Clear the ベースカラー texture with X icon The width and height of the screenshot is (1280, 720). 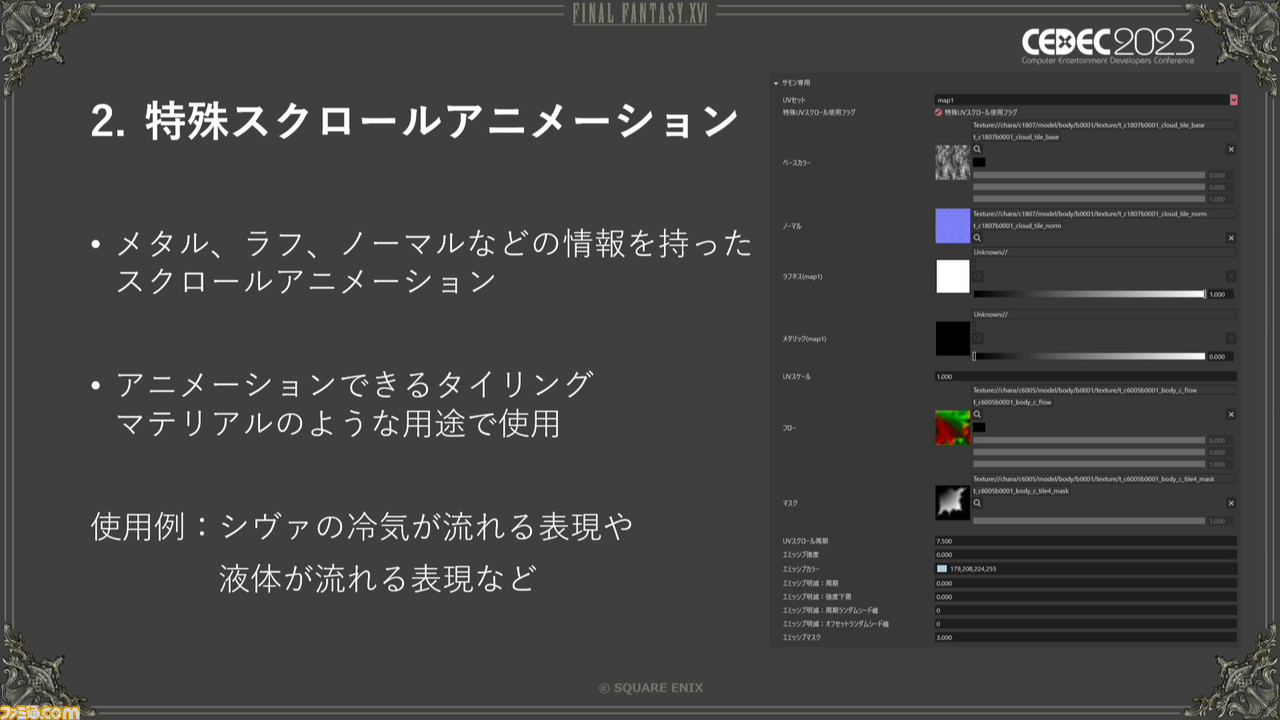click(1231, 149)
